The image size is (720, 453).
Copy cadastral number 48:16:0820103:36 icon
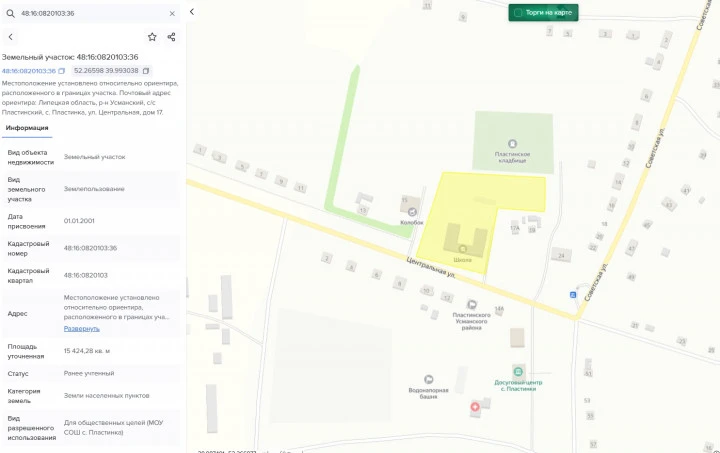pyautogui.click(x=62, y=71)
